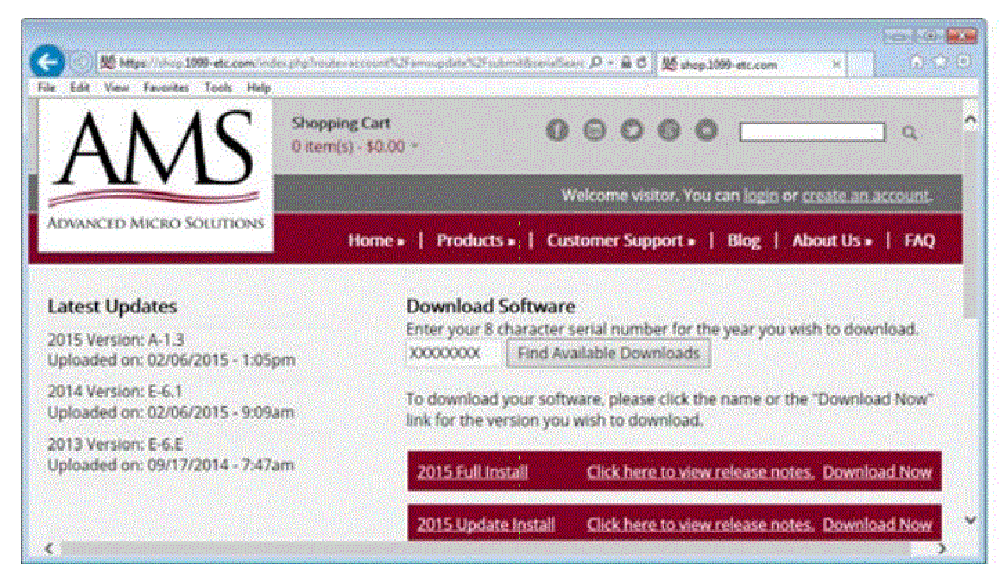
Task: Open the Blog navigation item
Action: 744,240
